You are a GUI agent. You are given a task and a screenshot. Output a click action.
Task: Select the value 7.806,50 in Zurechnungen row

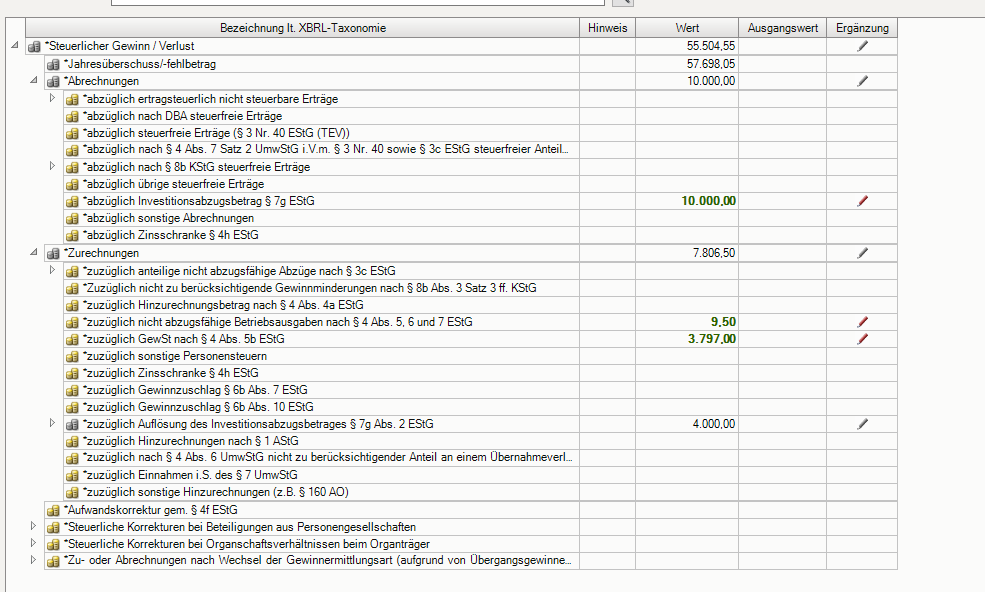[714, 253]
